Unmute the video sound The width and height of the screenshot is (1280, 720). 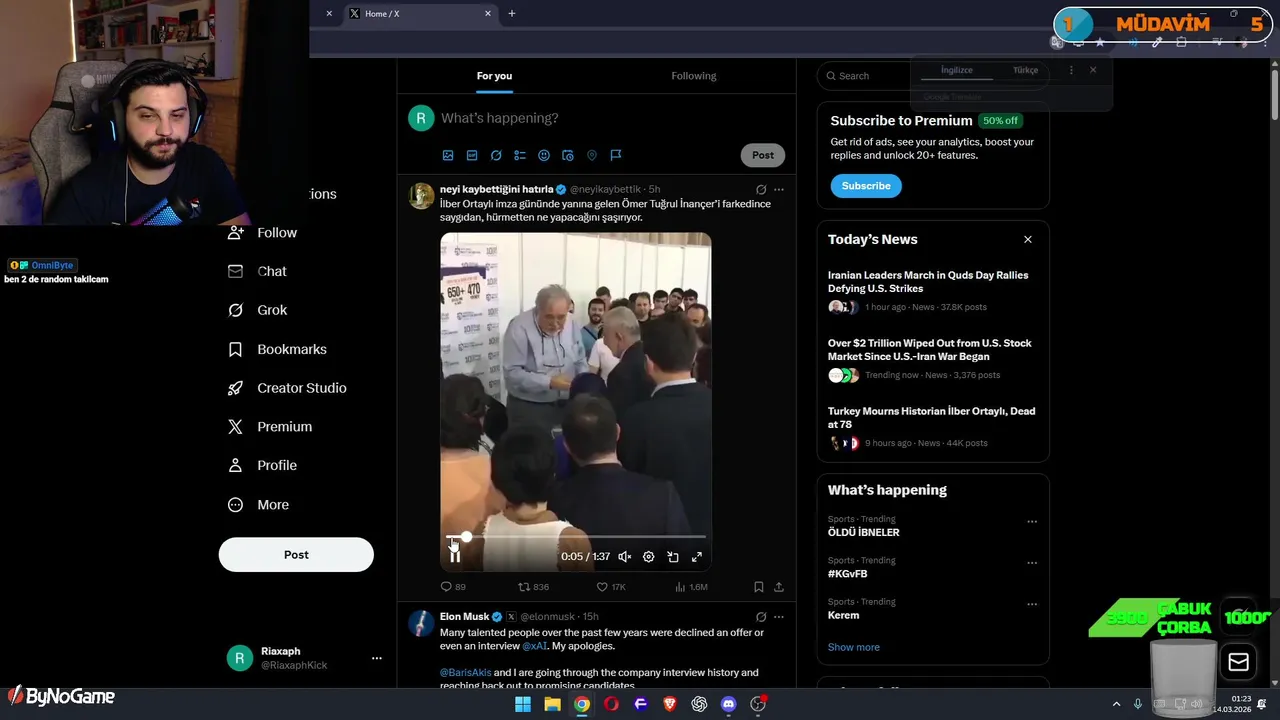click(625, 557)
